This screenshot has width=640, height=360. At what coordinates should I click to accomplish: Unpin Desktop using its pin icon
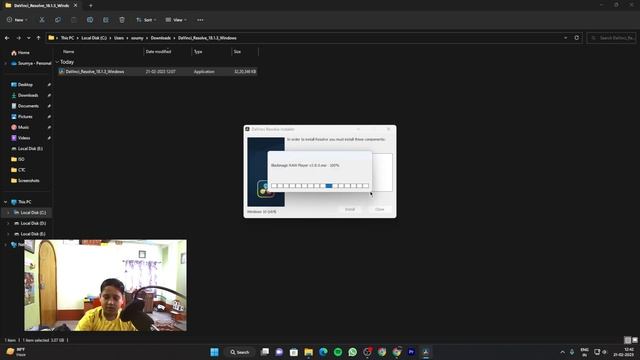pyautogui.click(x=49, y=84)
